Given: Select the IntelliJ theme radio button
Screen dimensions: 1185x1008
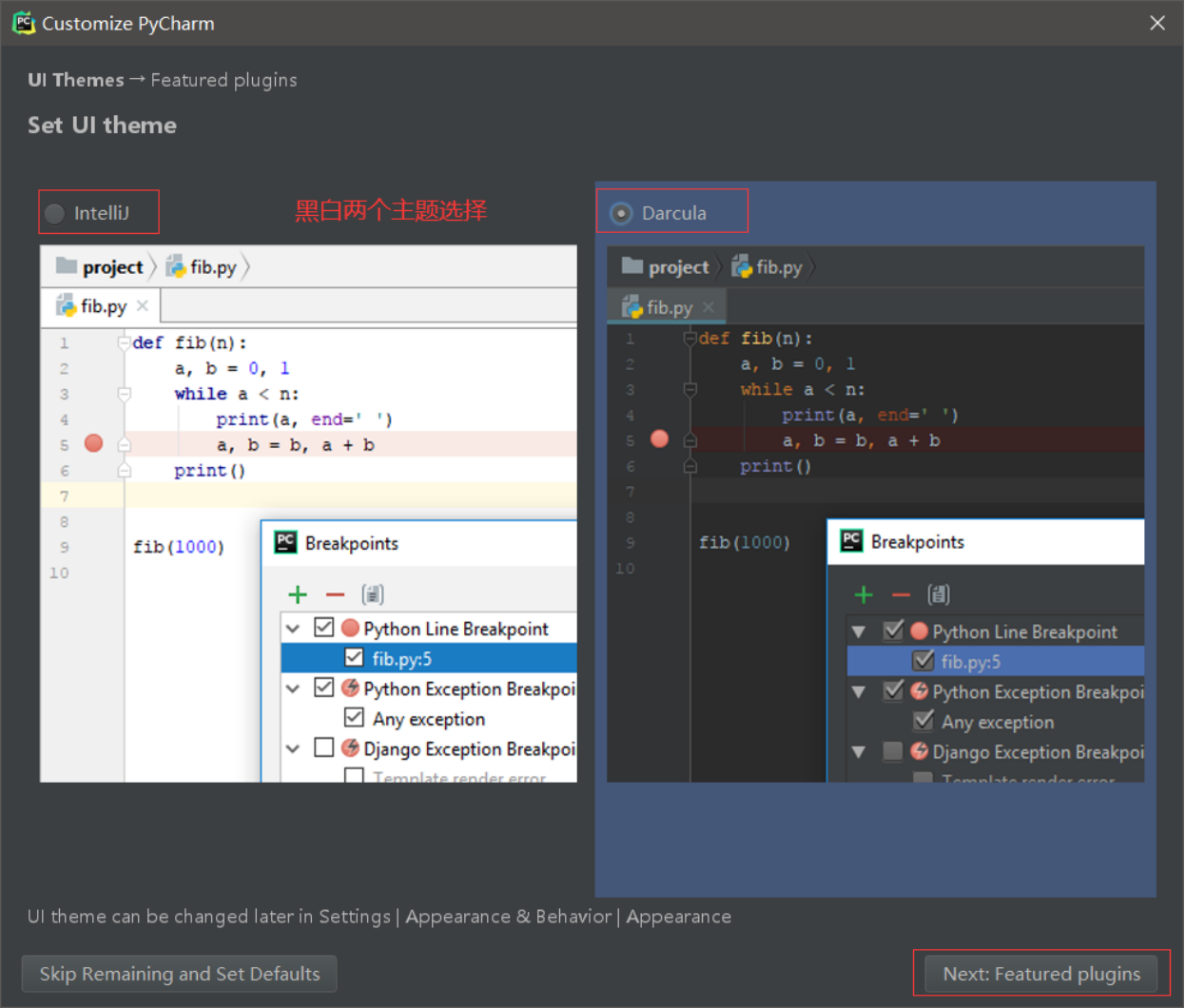Looking at the screenshot, I should pos(55,213).
